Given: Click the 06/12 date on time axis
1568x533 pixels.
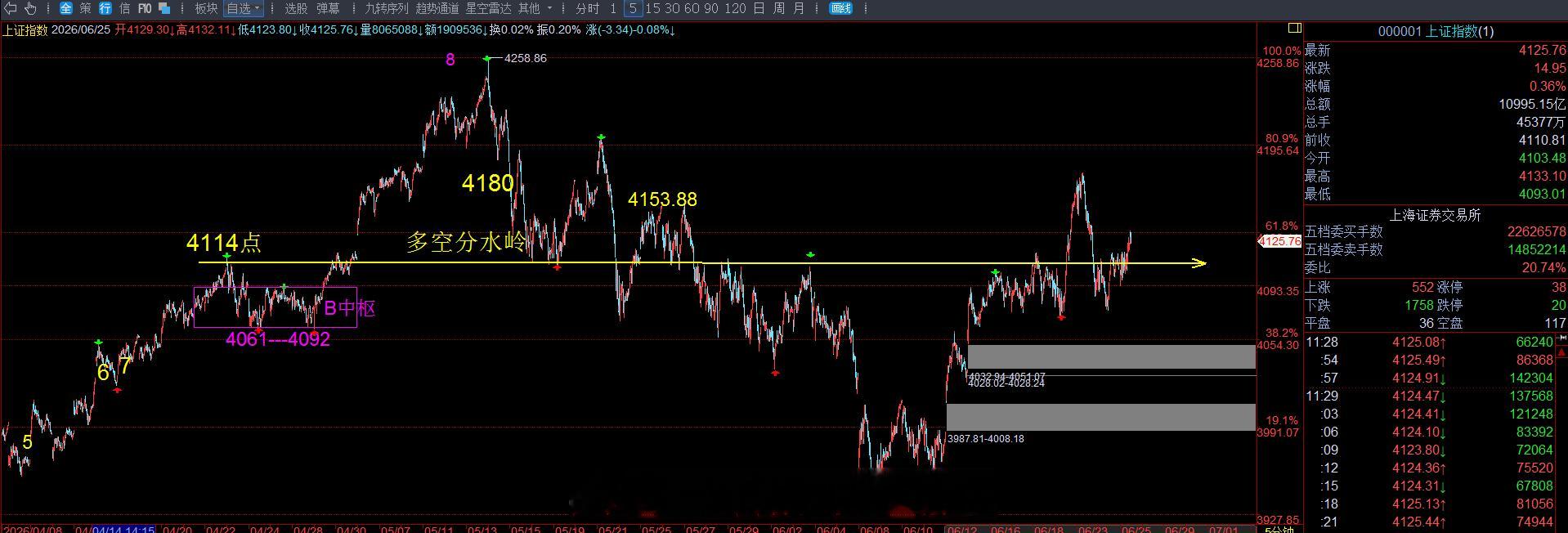Looking at the screenshot, I should 961,529.
